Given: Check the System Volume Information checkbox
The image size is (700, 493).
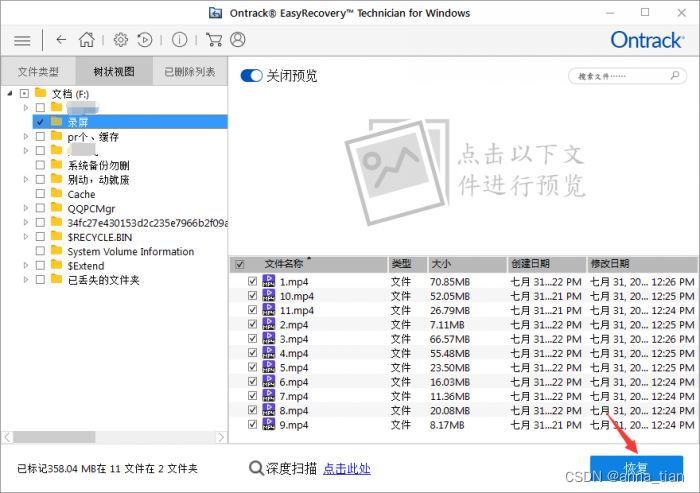Looking at the screenshot, I should click(x=40, y=251).
